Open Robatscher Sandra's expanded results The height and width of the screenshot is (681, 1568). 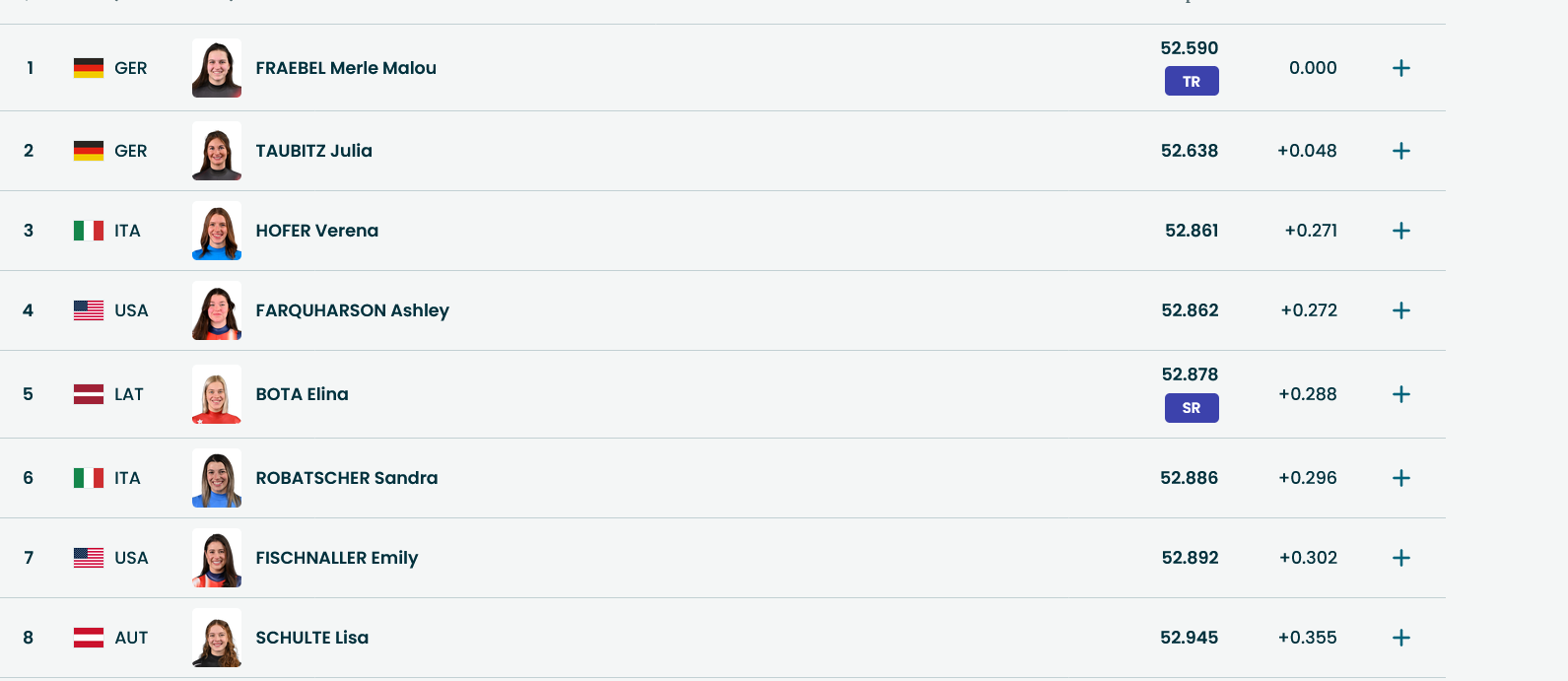1400,478
